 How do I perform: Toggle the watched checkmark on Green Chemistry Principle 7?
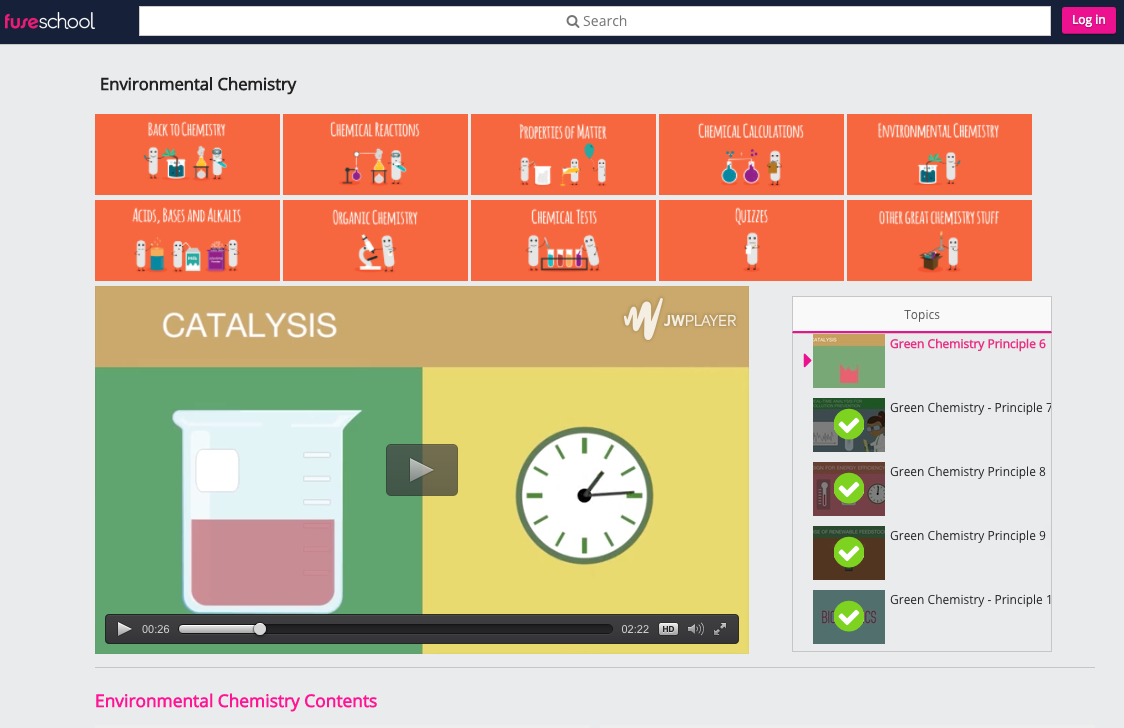[x=848, y=424]
